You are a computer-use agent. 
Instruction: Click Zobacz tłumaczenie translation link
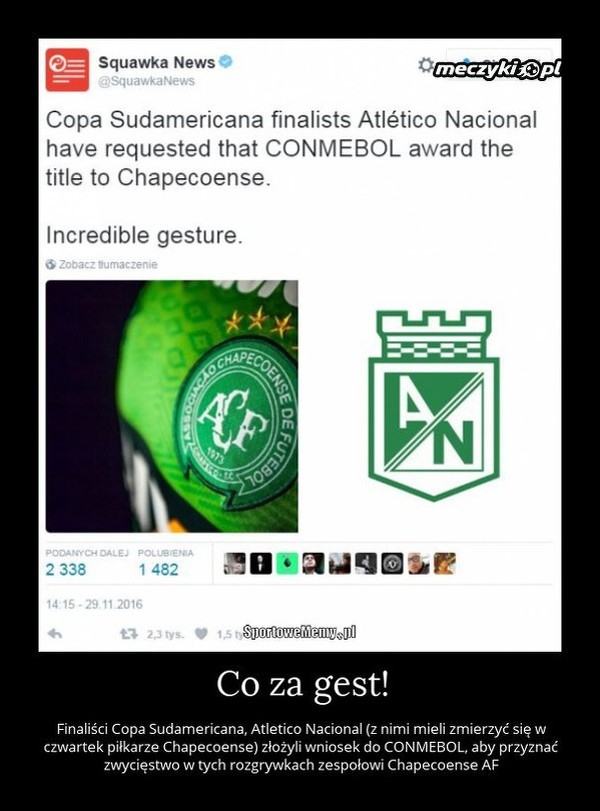coord(108,264)
